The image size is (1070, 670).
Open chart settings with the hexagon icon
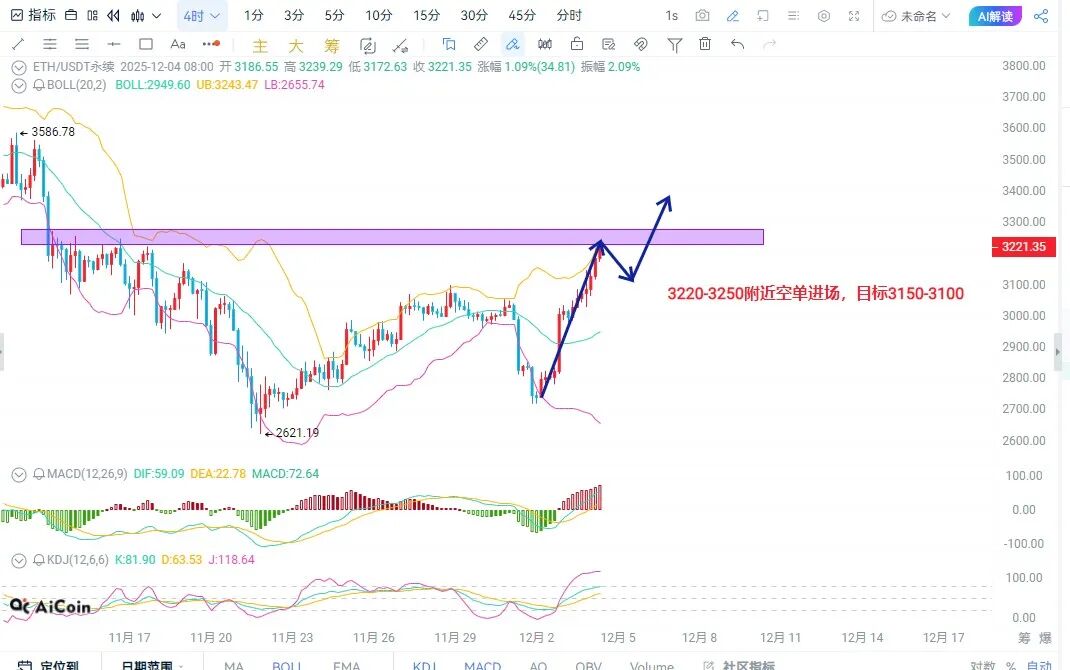tap(824, 16)
